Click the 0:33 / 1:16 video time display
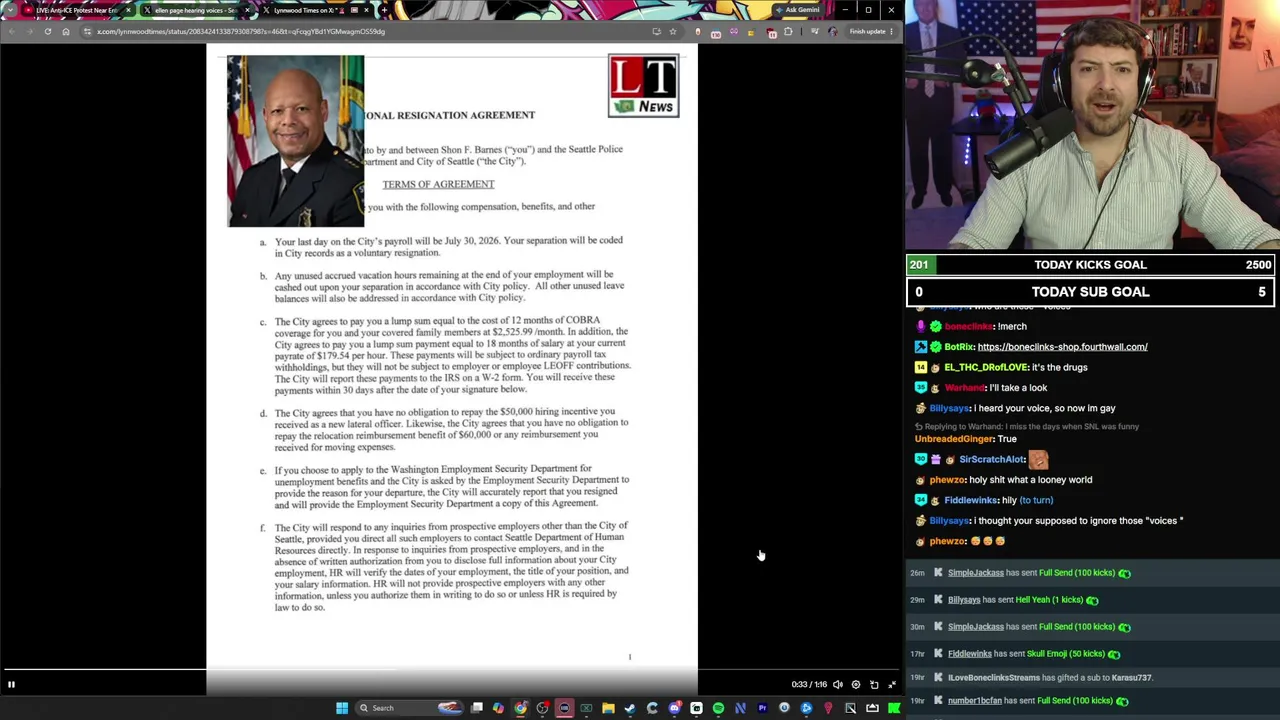The width and height of the screenshot is (1280, 720). (x=809, y=685)
